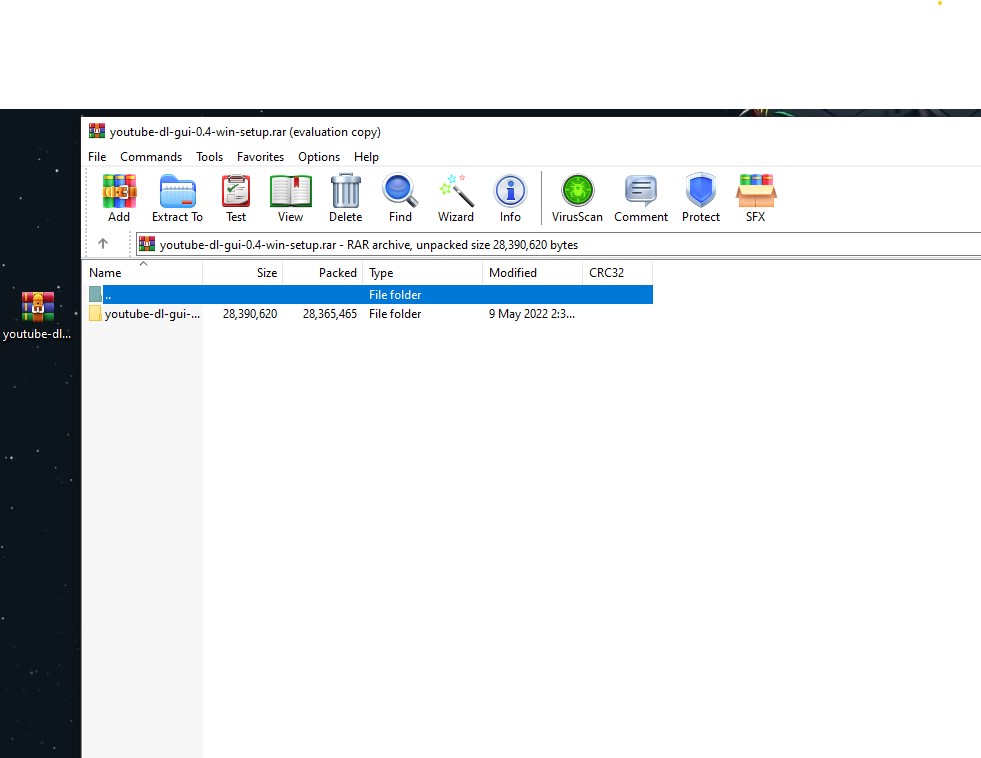Open Extract To from the toolbar
The image size is (981, 758).
point(177,198)
